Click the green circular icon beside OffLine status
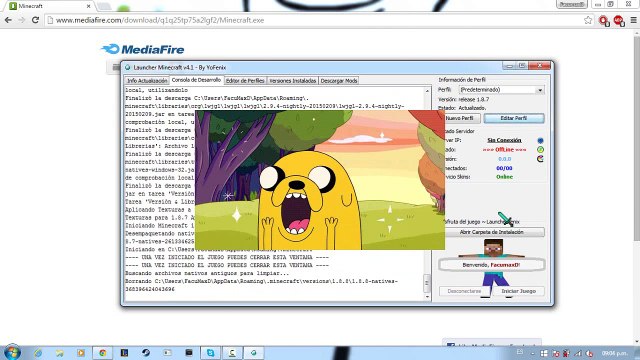The image size is (640, 360). point(540,150)
